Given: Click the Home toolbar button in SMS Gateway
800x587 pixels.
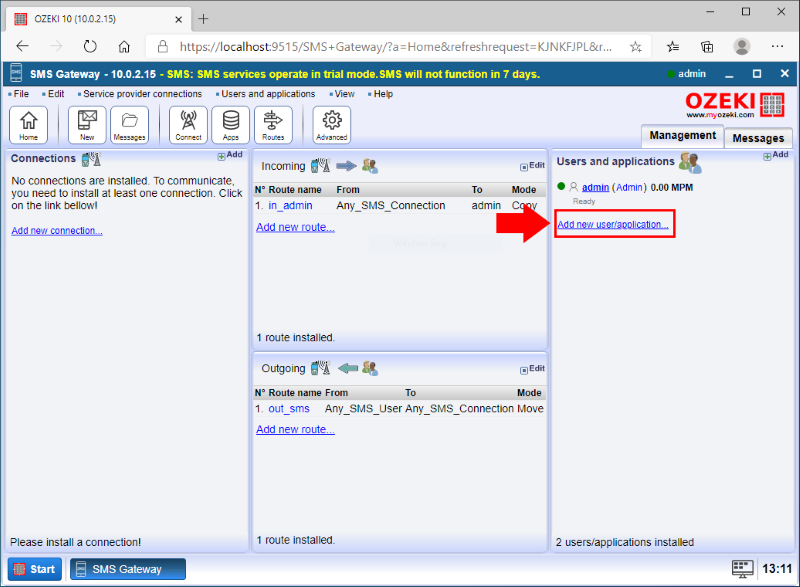Looking at the screenshot, I should click(x=29, y=125).
